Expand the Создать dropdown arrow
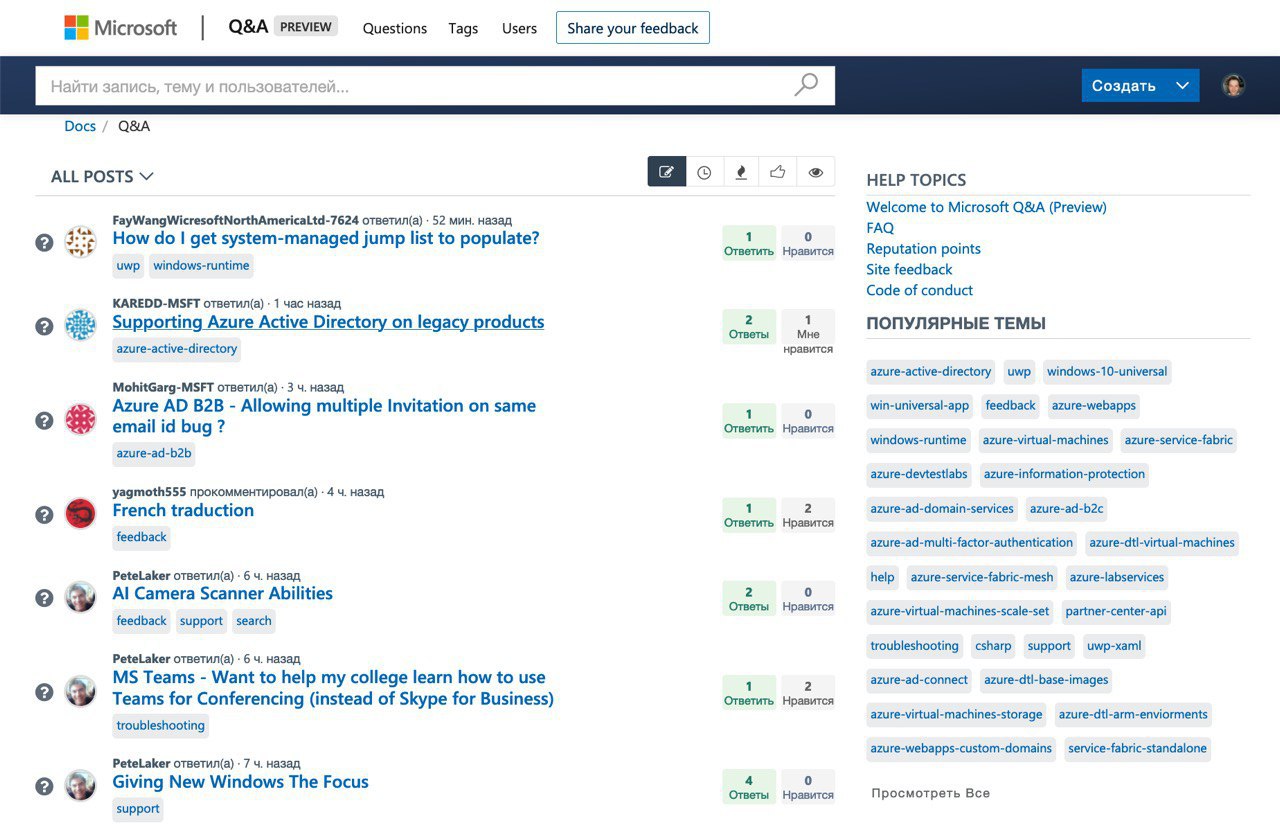Viewport: 1280px width, 826px height. (x=1182, y=85)
